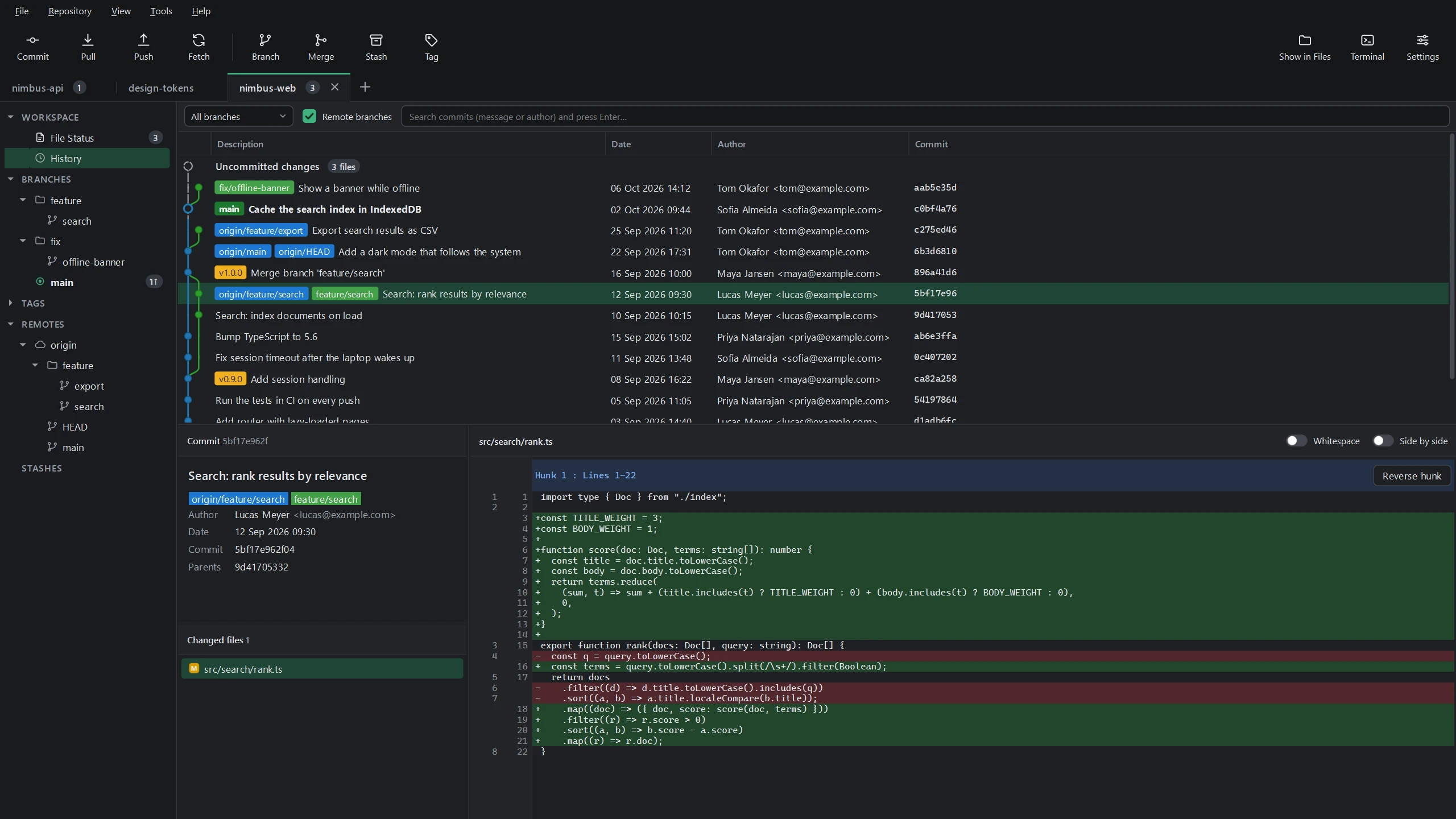Enable Side by side diff view
Image resolution: width=1456 pixels, height=819 pixels.
coord(1383,441)
